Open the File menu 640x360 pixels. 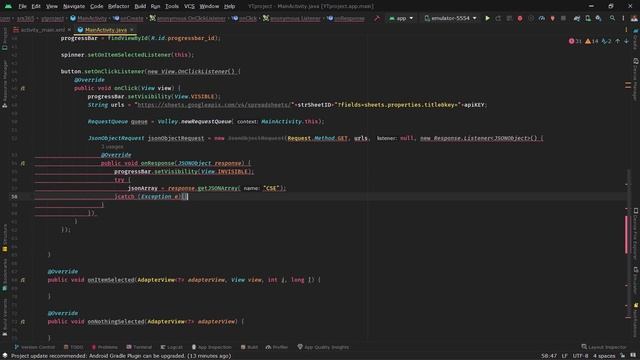(x=22, y=6)
